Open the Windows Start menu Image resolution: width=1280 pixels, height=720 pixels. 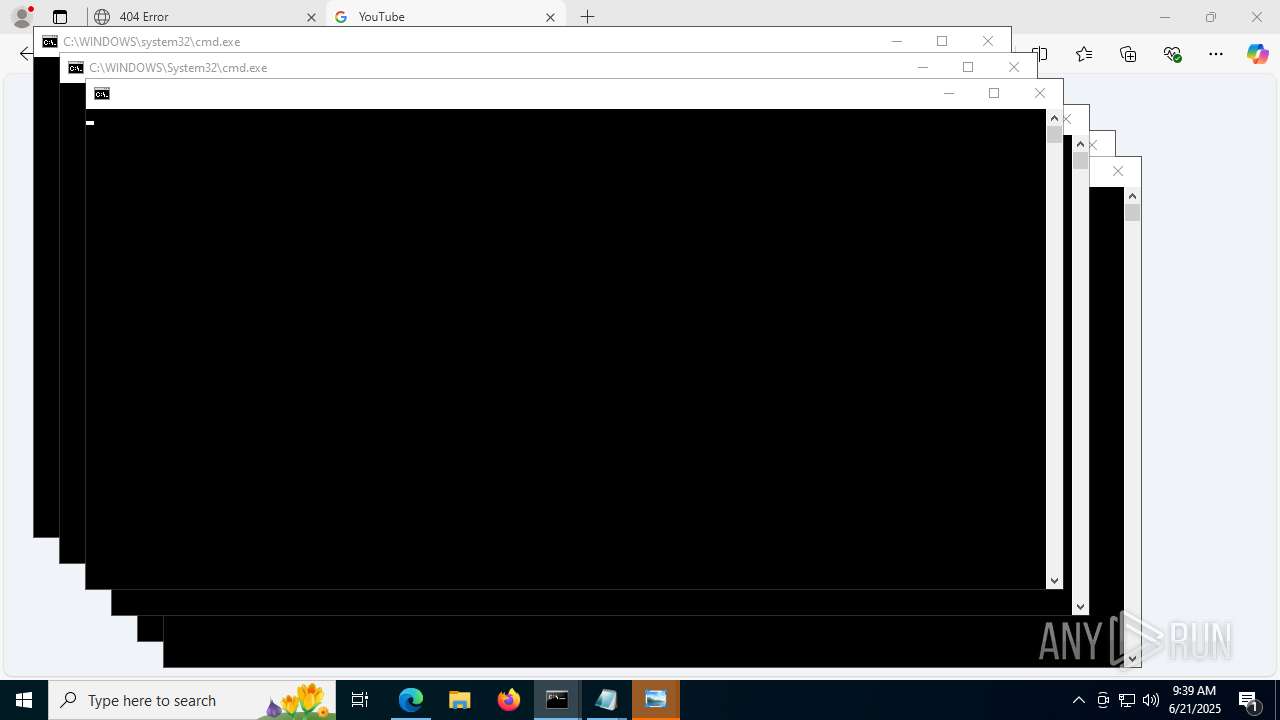coord(24,700)
